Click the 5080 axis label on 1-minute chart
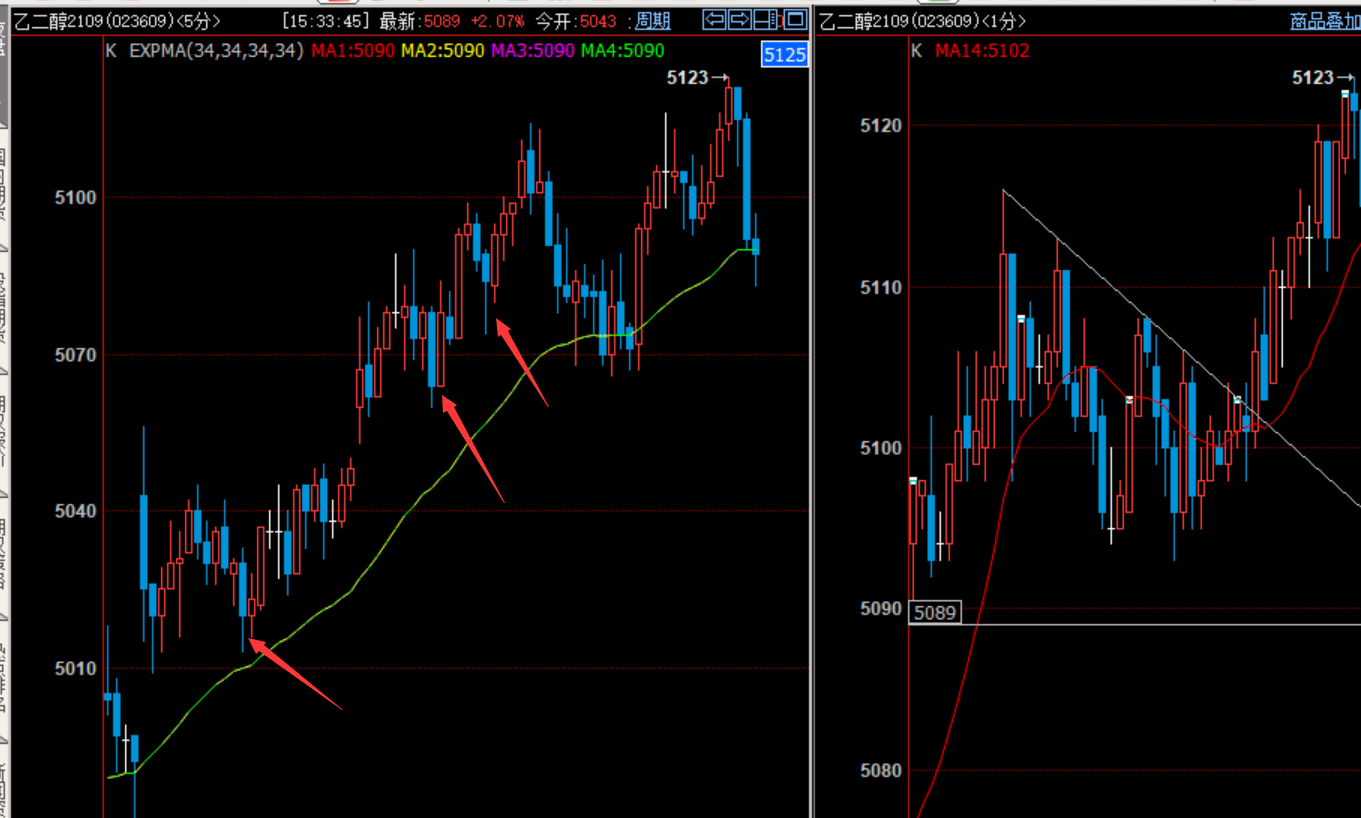The image size is (1361, 818). [881, 770]
